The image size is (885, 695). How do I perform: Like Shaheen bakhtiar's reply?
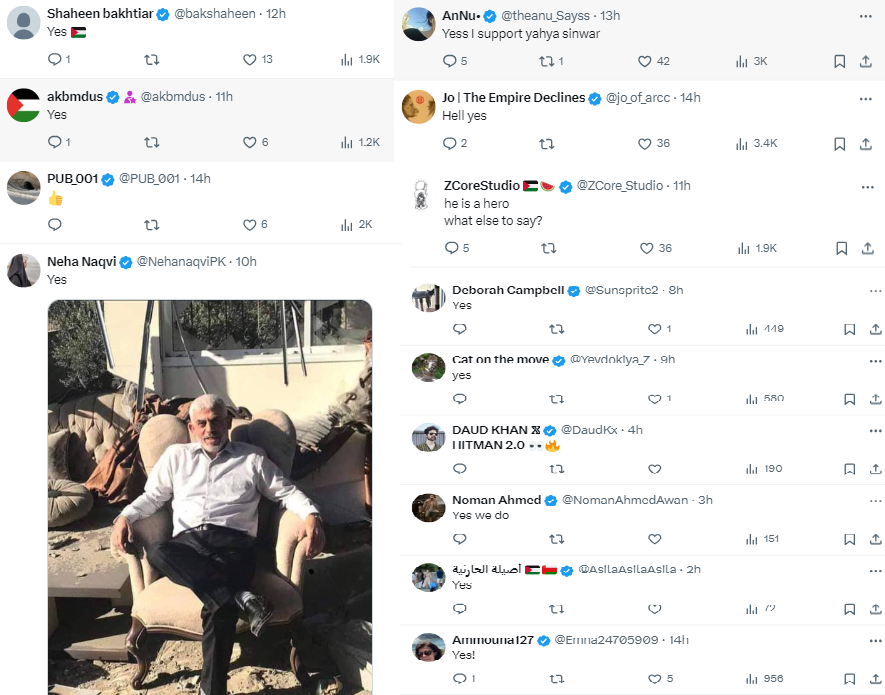coord(251,60)
